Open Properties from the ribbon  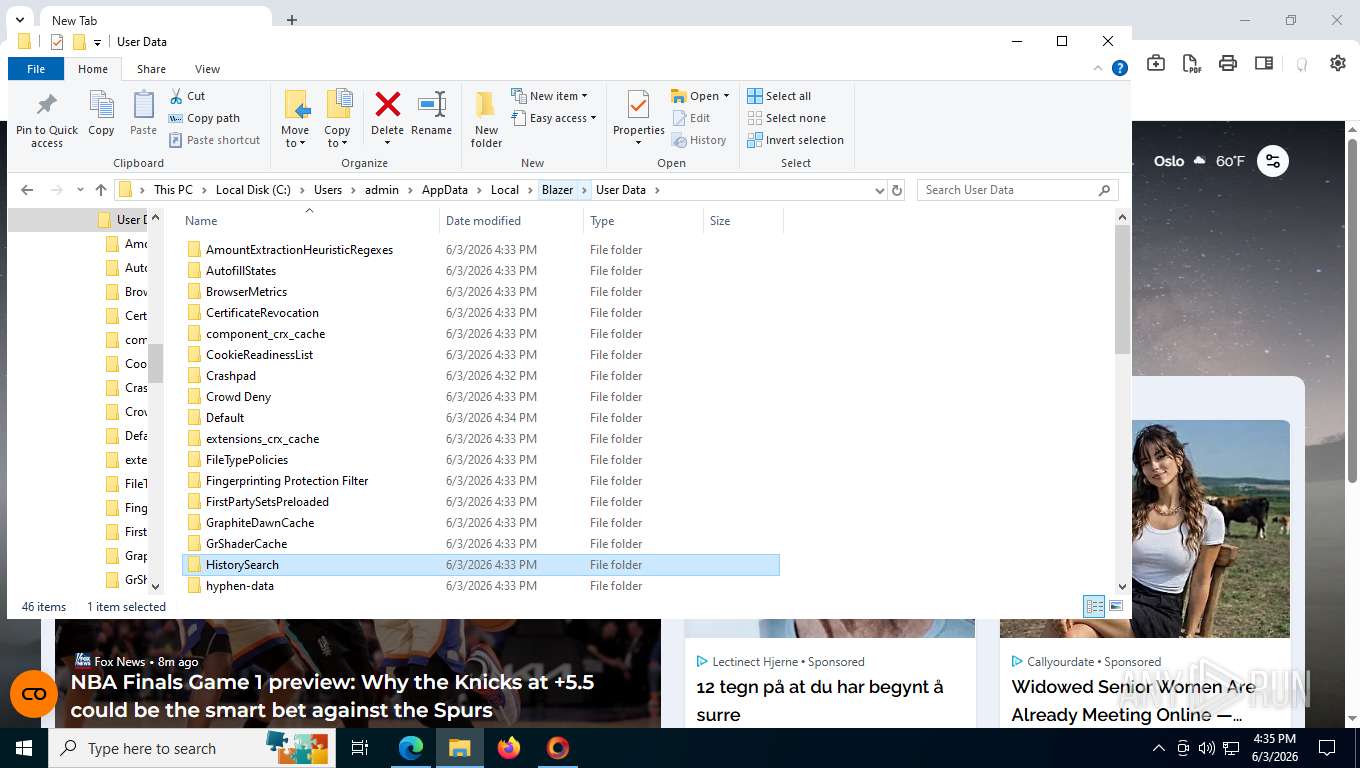coord(638,117)
